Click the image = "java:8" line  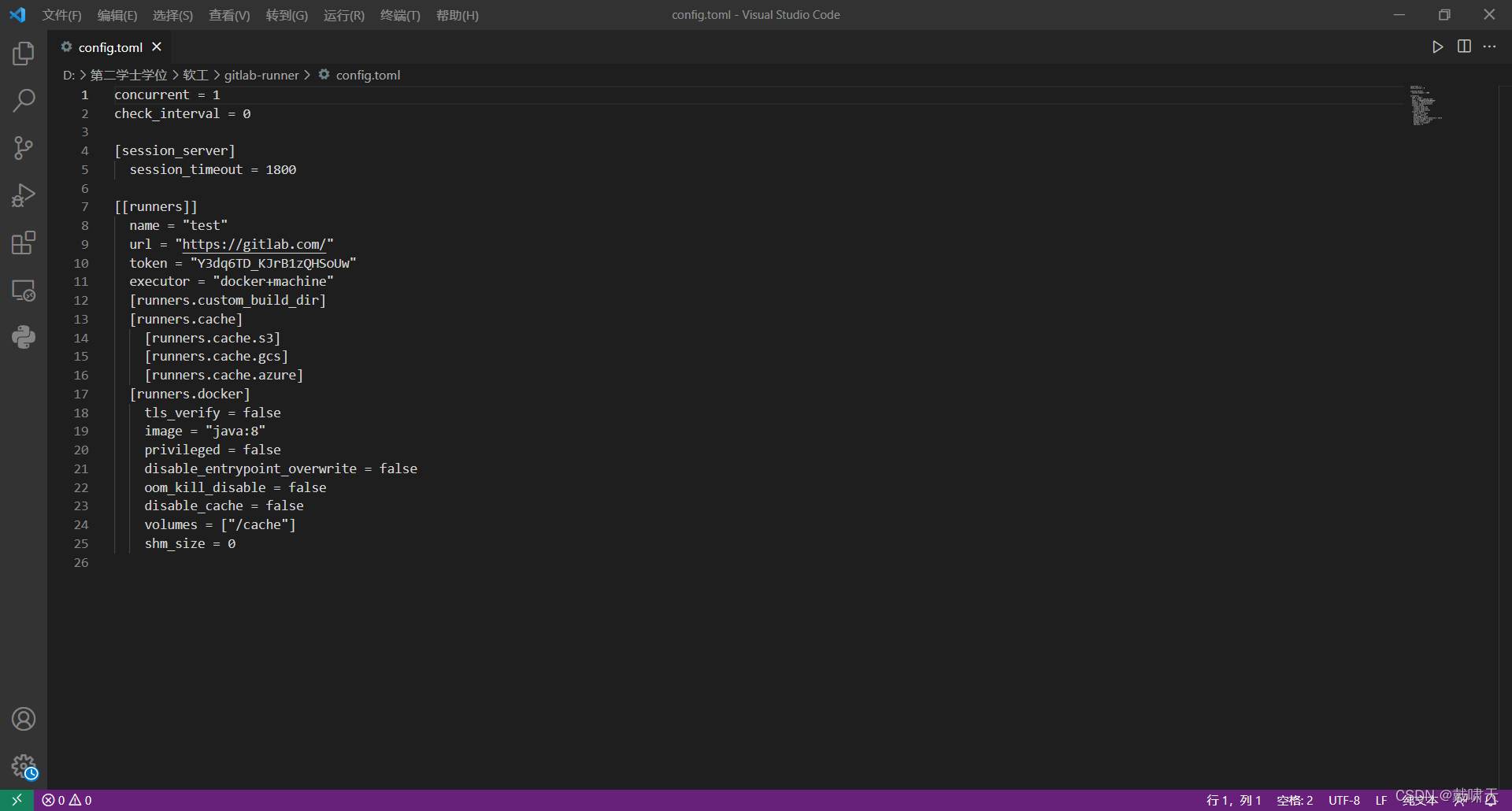205,431
